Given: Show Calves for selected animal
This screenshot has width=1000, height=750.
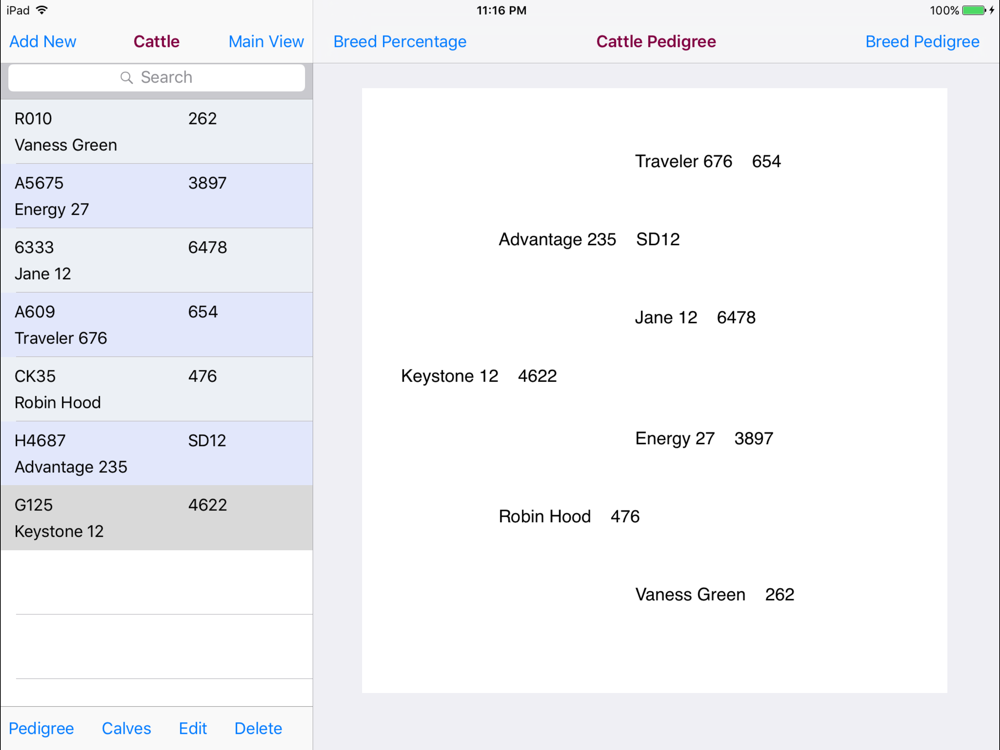Looking at the screenshot, I should pos(126,728).
